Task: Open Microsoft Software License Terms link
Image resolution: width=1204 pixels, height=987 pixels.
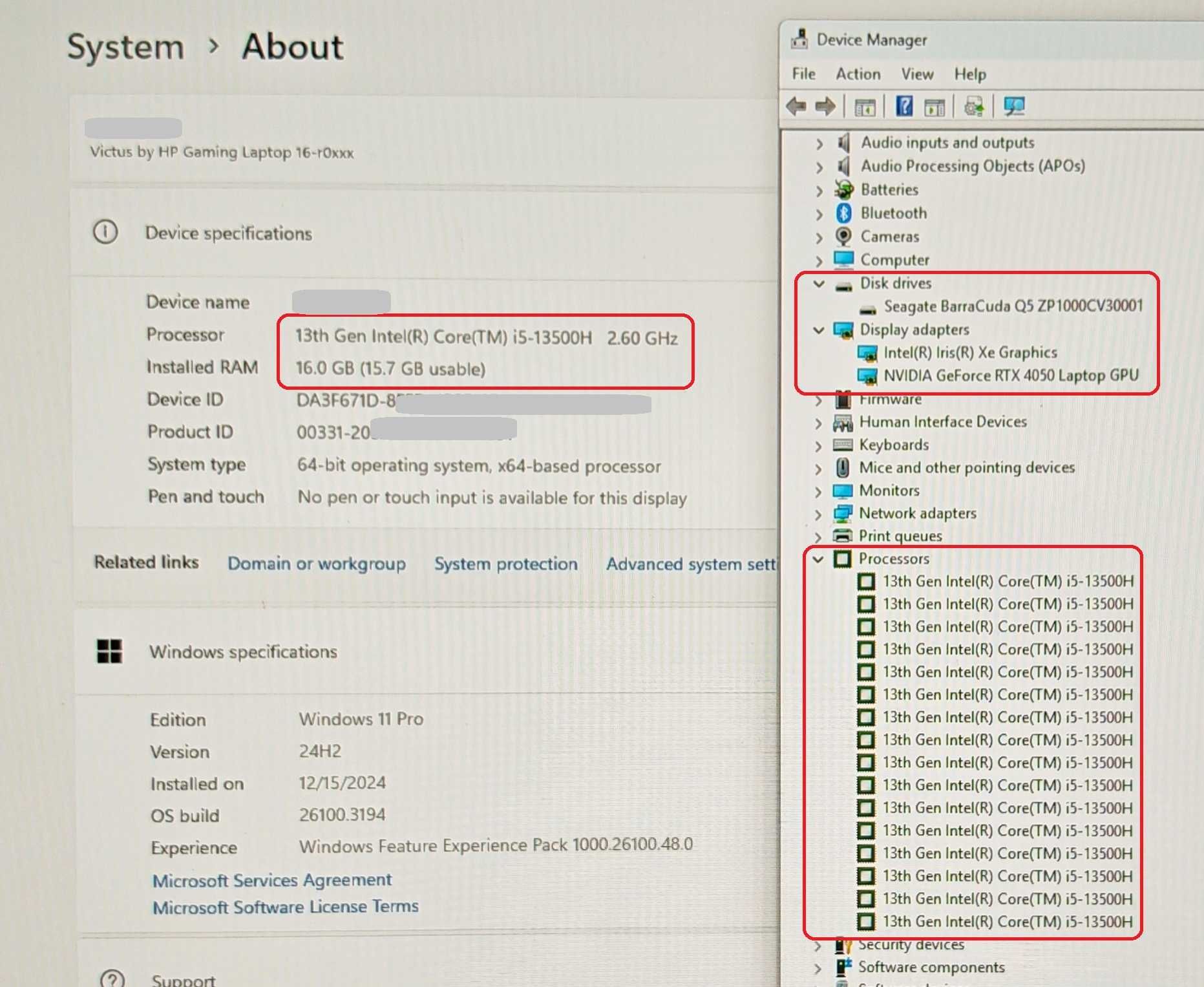Action: [286, 907]
